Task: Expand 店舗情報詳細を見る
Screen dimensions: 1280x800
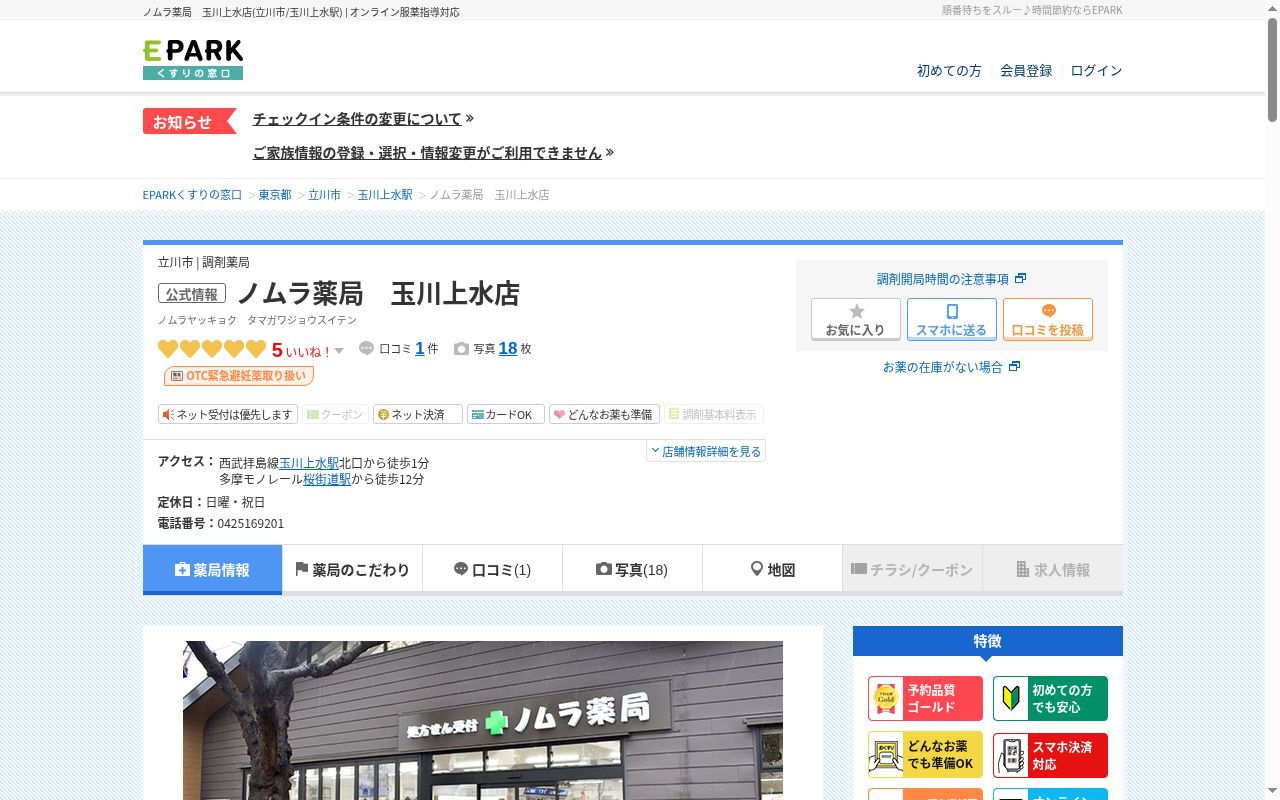Action: [x=706, y=451]
